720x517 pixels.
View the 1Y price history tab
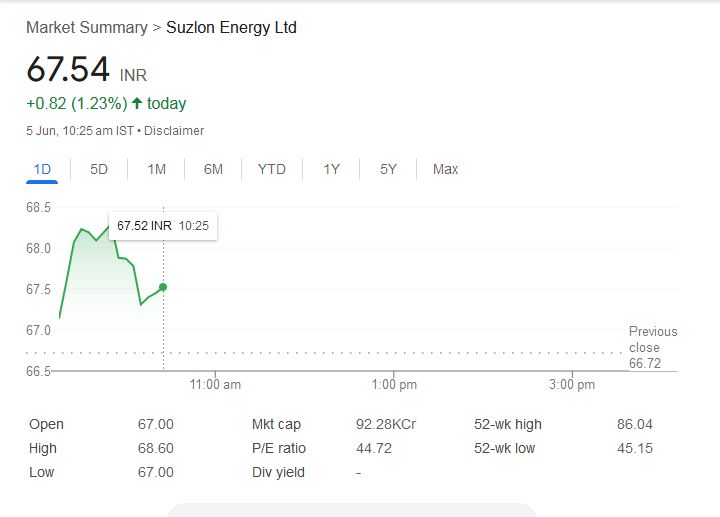pos(331,169)
